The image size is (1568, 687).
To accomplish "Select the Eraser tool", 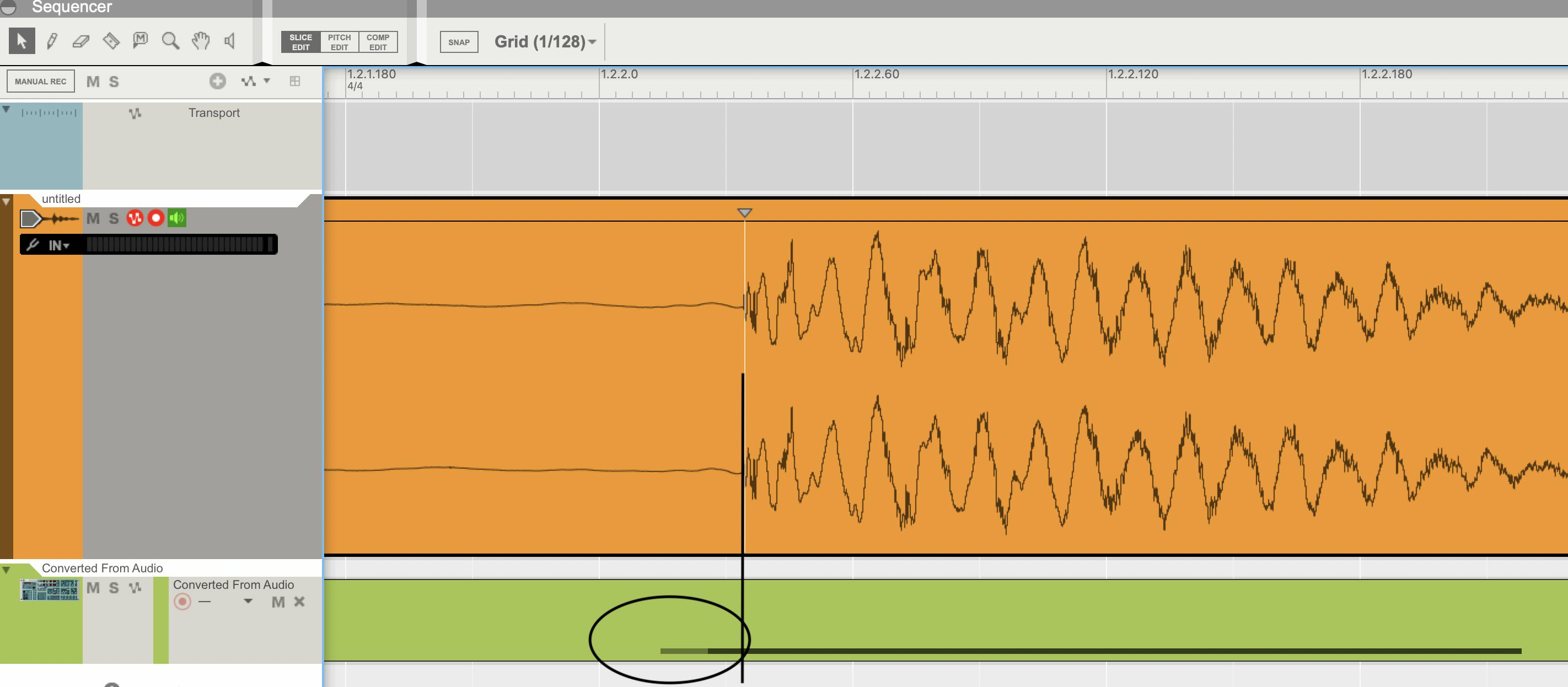I will tap(81, 41).
